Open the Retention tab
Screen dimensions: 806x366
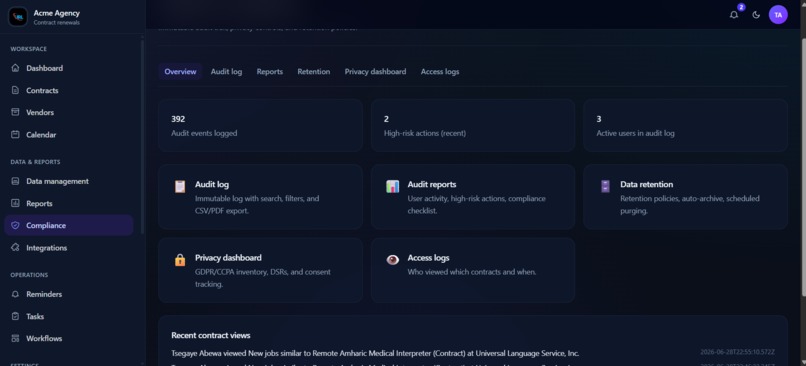coord(314,71)
